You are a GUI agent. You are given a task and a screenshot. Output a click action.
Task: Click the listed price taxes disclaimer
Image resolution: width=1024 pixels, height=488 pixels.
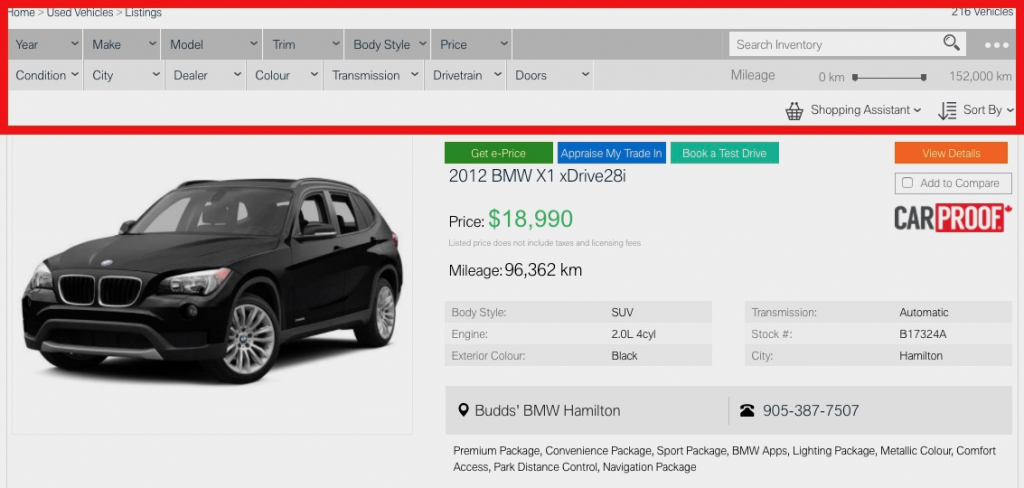[545, 243]
